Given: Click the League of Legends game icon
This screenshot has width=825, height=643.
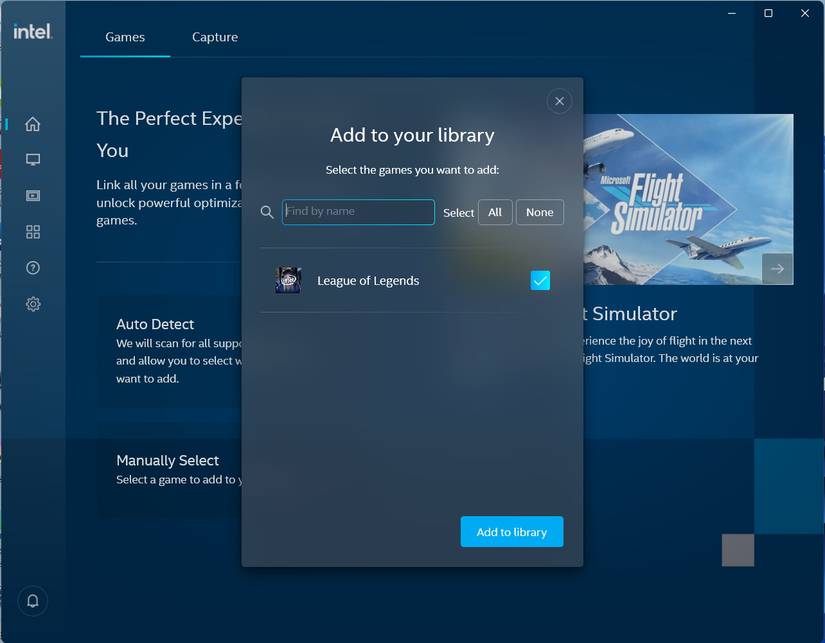Looking at the screenshot, I should tap(288, 280).
